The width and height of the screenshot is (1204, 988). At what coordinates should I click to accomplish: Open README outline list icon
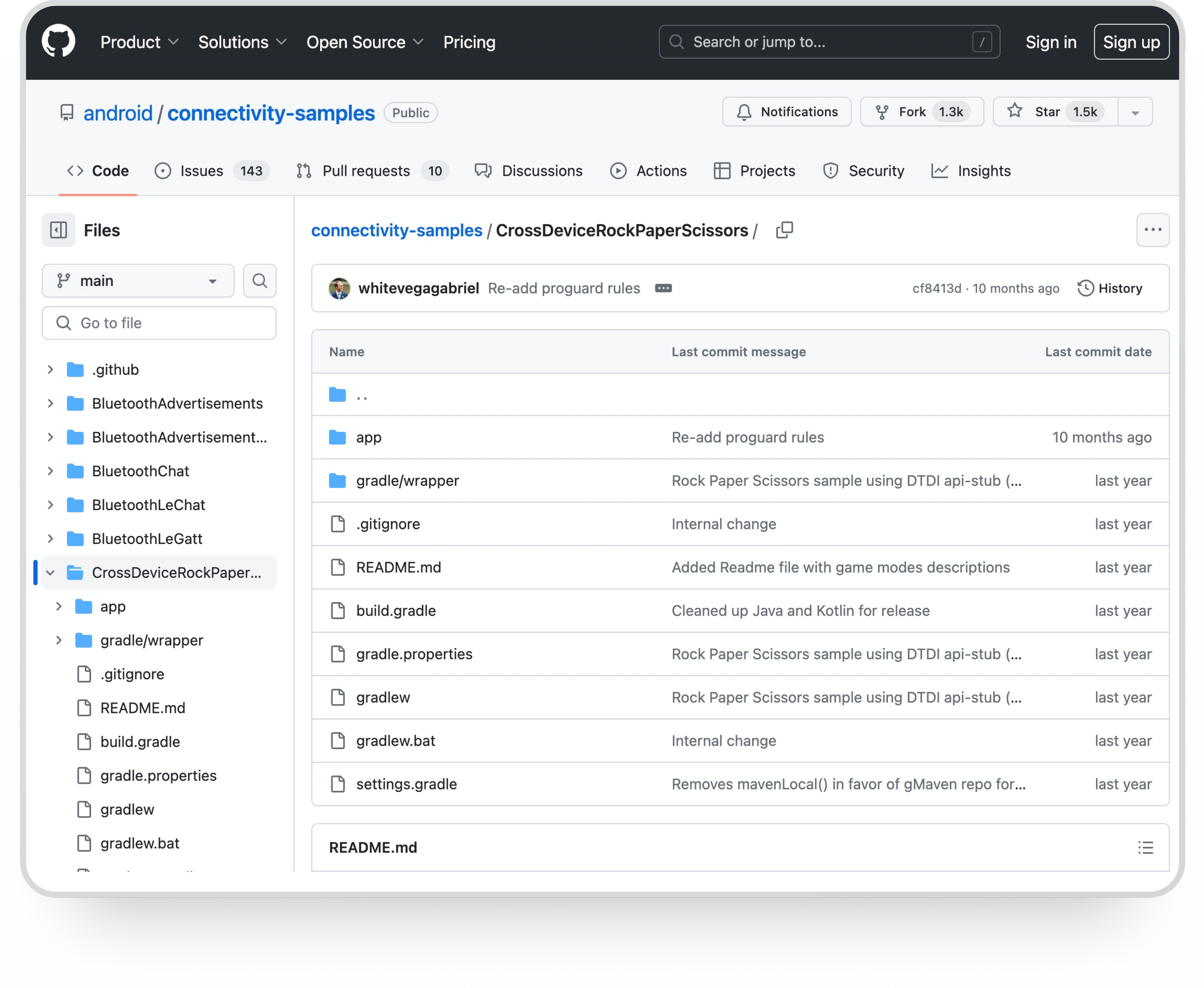click(1145, 847)
